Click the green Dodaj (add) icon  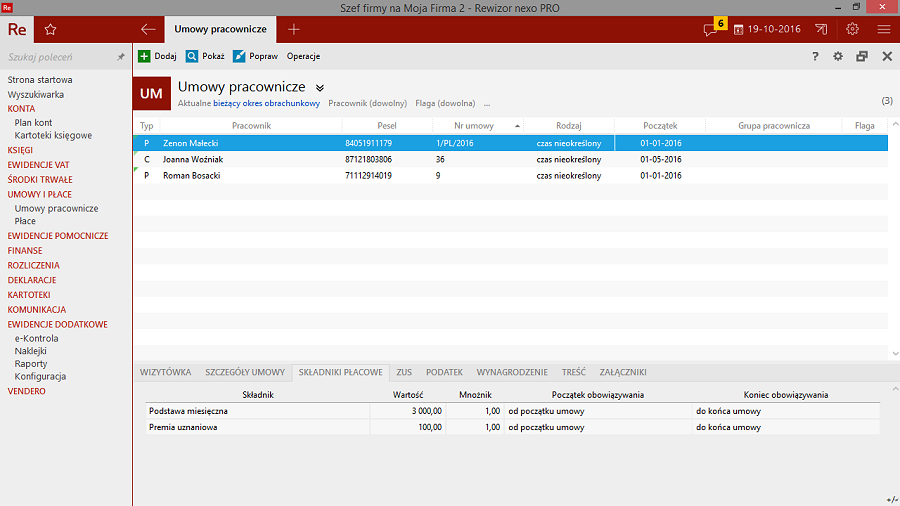[144, 56]
